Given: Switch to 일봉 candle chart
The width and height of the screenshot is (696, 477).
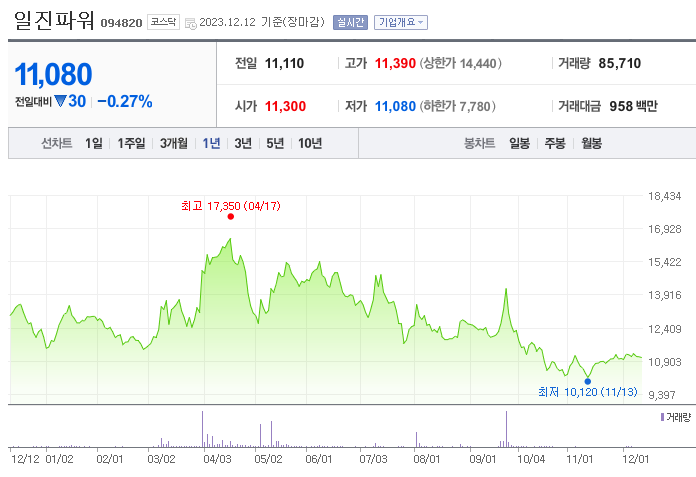Looking at the screenshot, I should [519, 143].
